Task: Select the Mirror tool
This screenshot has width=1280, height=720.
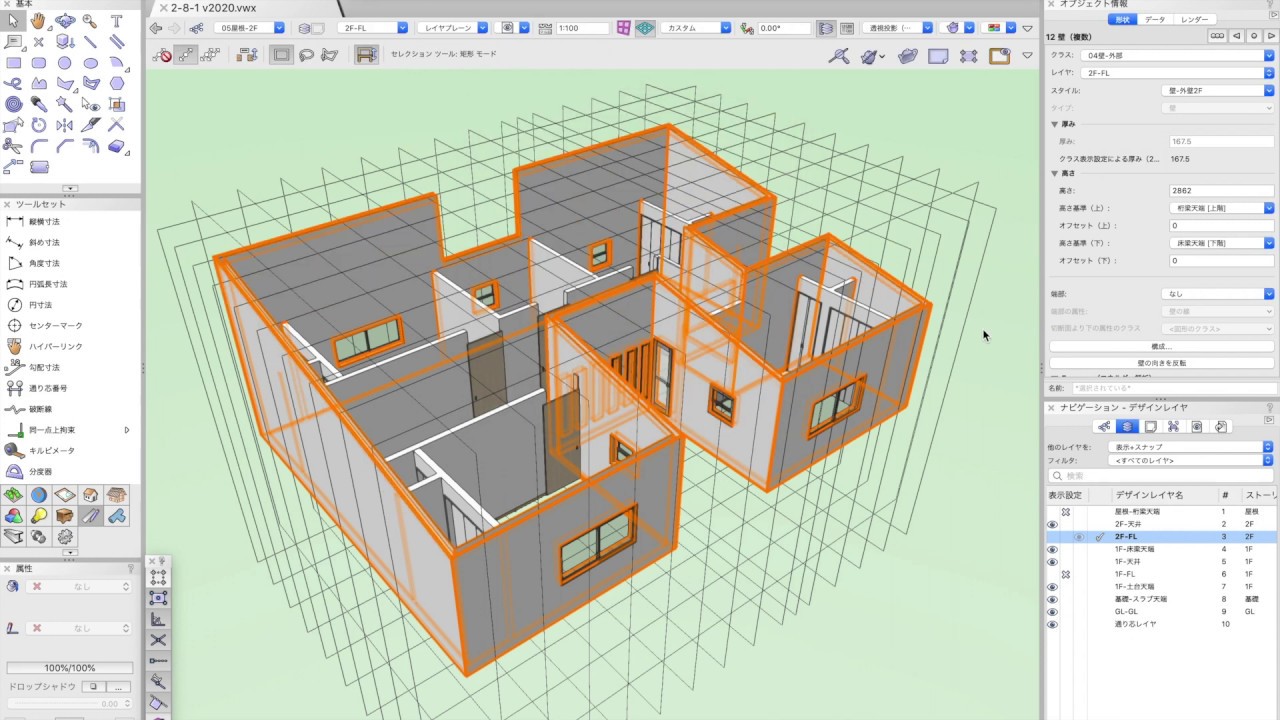Action: click(65, 125)
